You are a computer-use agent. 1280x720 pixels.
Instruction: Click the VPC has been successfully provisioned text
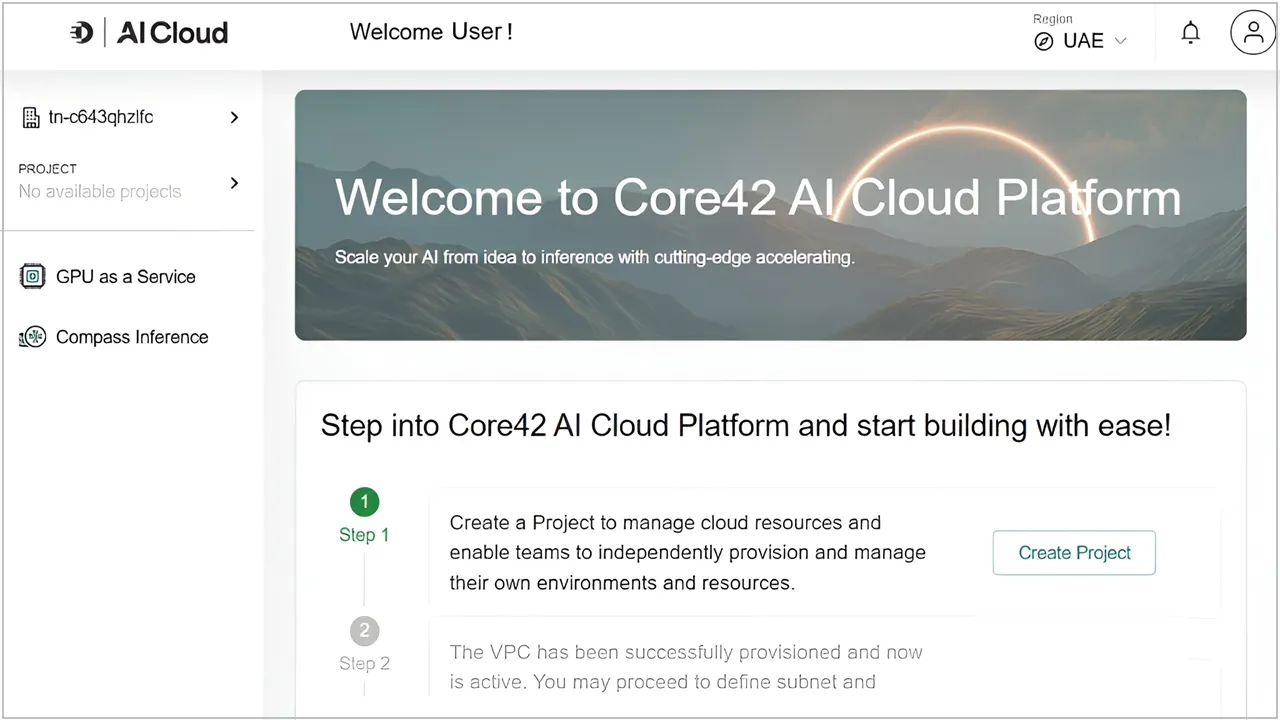click(686, 667)
